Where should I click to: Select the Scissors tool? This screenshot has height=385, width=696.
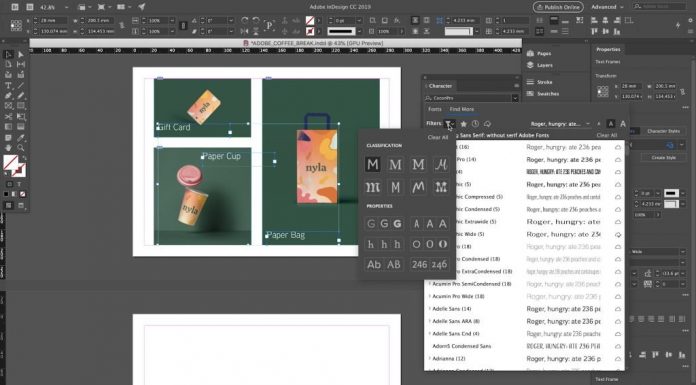click(8, 116)
